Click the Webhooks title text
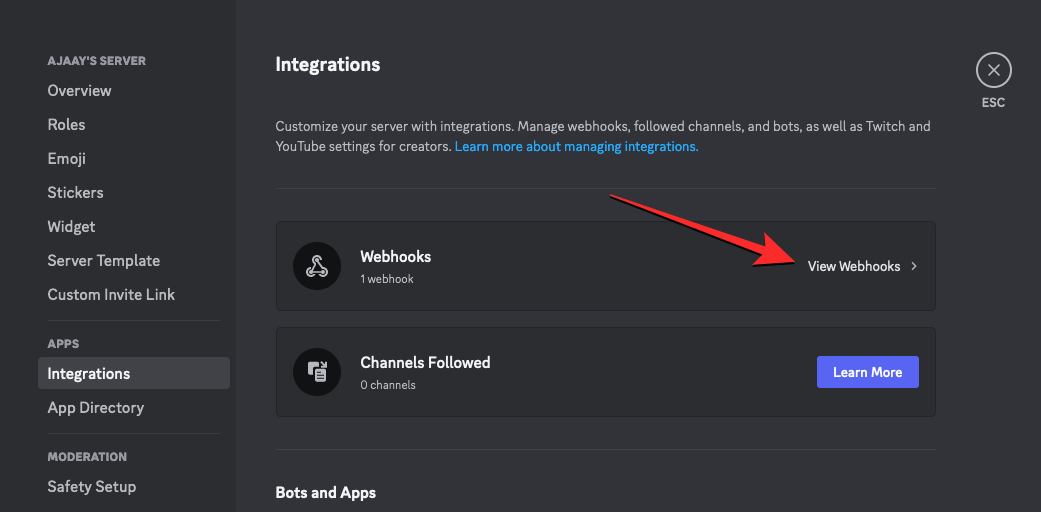The height and width of the screenshot is (512, 1041). pyautogui.click(x=396, y=257)
